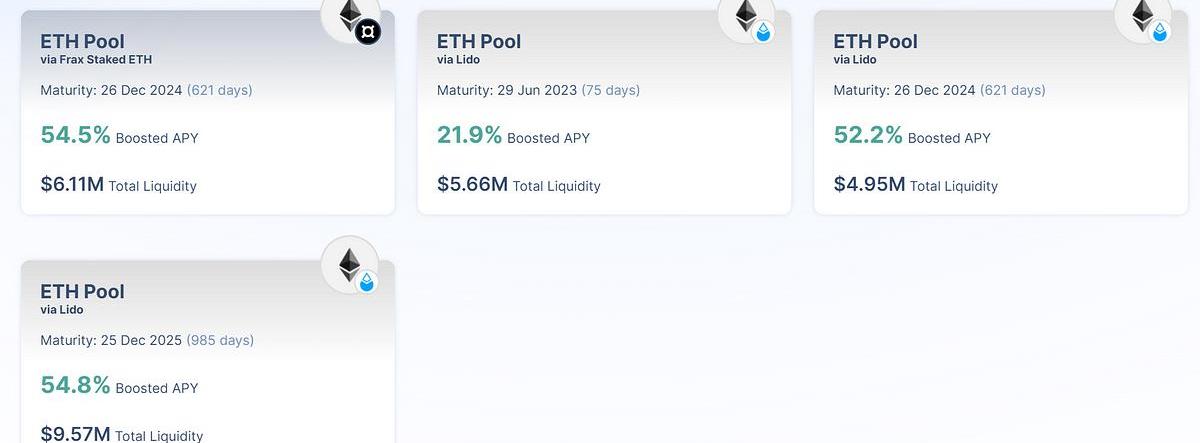The width and height of the screenshot is (1200, 443).
Task: Click the $6.11M Total Liquidity figure
Action: (x=72, y=184)
